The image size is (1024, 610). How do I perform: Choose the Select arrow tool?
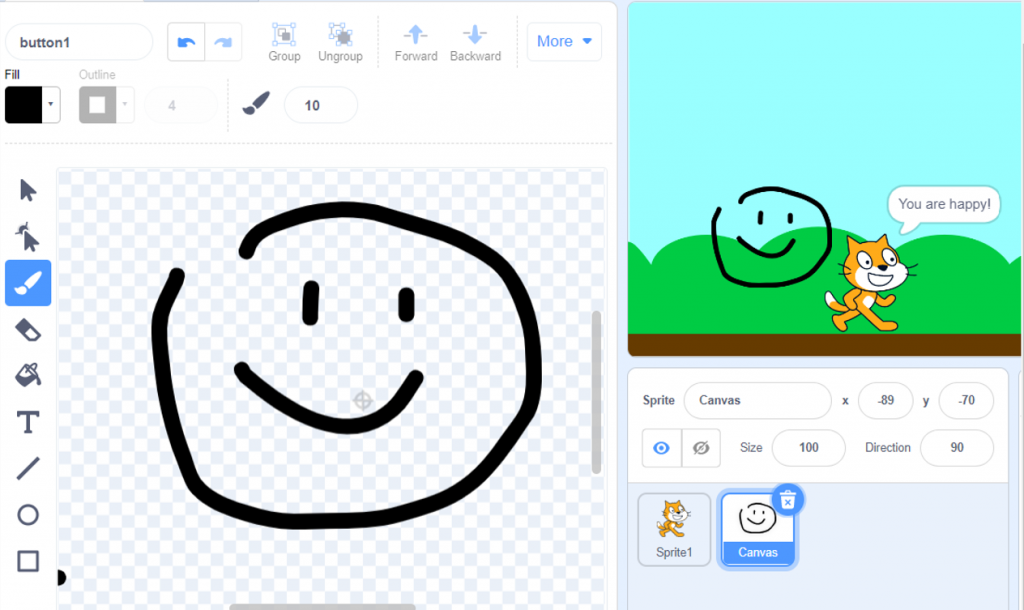pyautogui.click(x=27, y=190)
